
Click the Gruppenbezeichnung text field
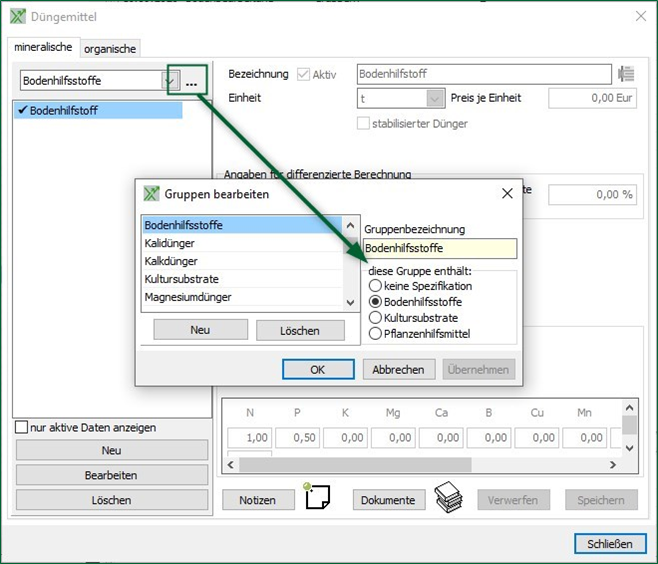440,249
